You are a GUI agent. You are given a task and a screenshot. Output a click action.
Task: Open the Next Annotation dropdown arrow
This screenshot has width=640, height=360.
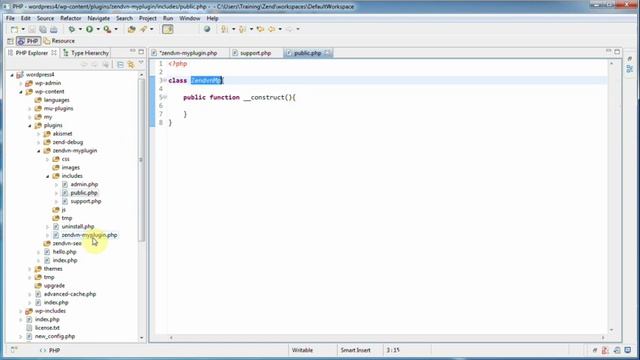coord(233,29)
